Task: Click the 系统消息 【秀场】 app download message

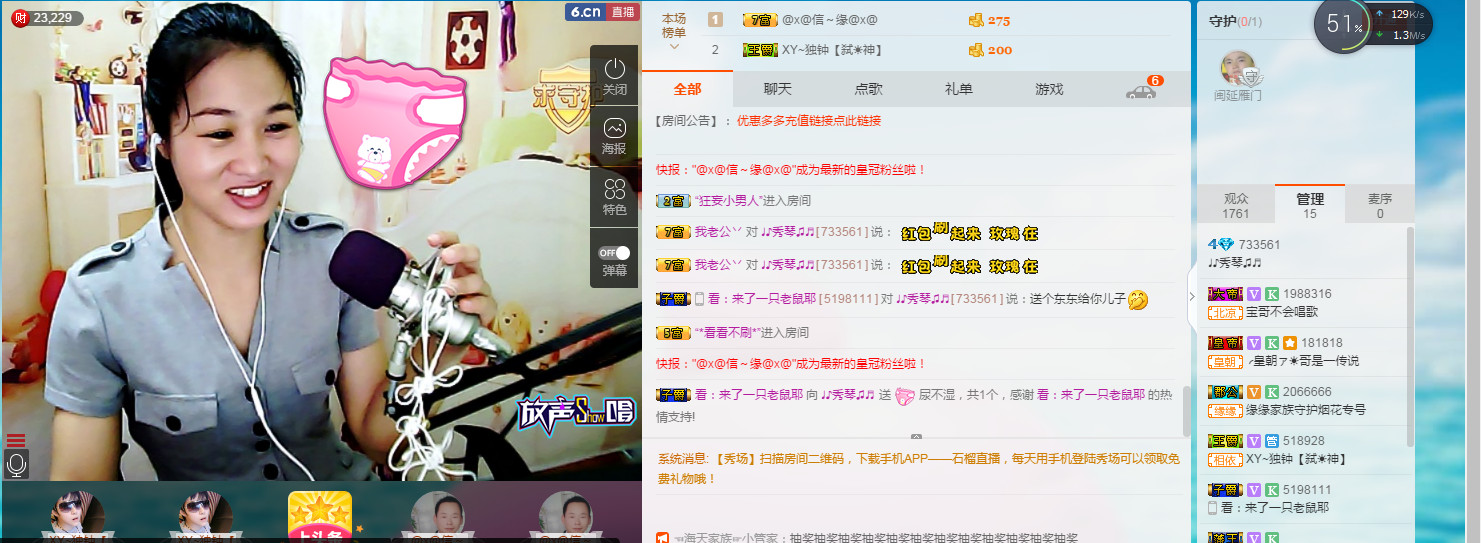Action: coord(918,469)
